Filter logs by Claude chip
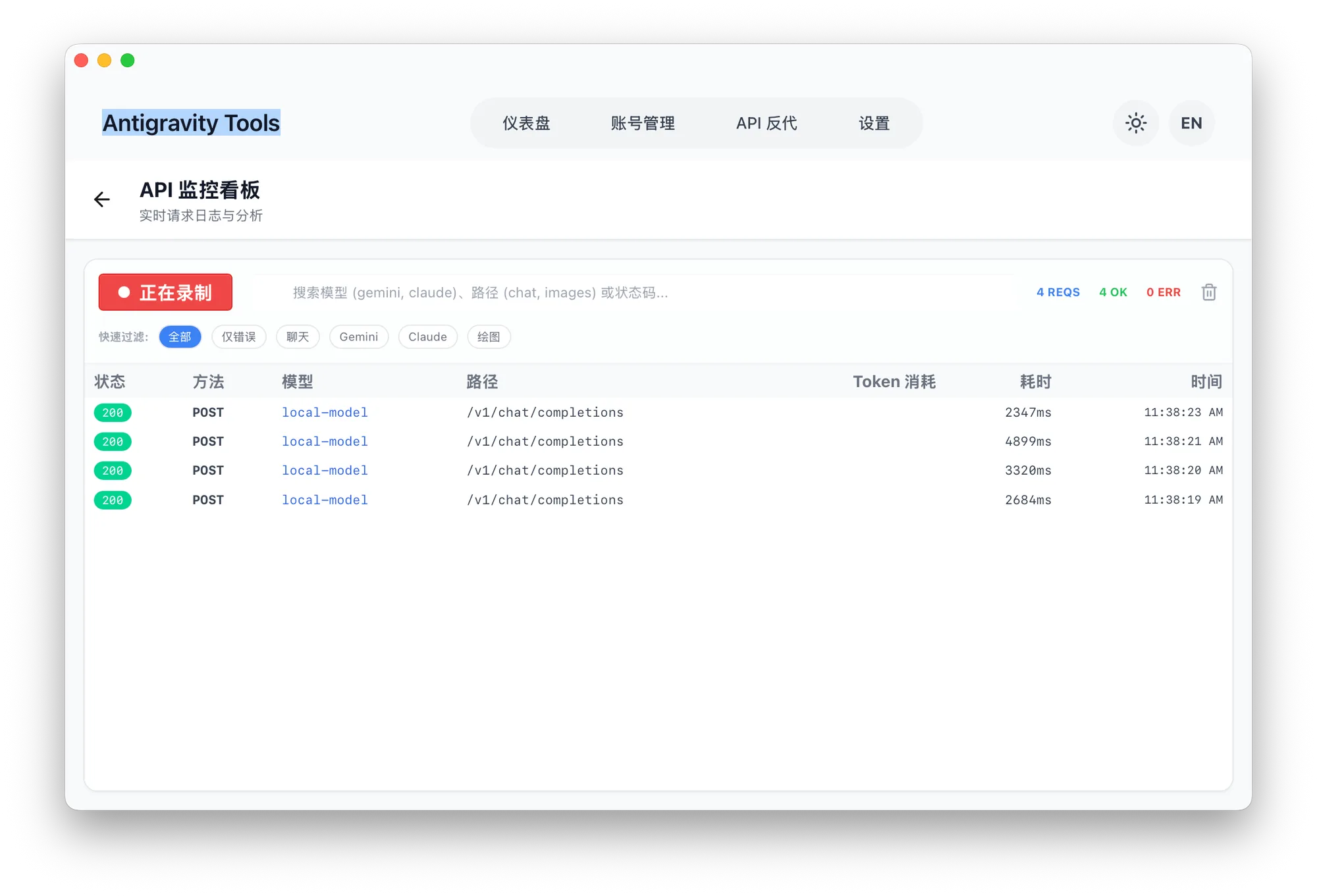The width and height of the screenshot is (1317, 896). click(427, 337)
